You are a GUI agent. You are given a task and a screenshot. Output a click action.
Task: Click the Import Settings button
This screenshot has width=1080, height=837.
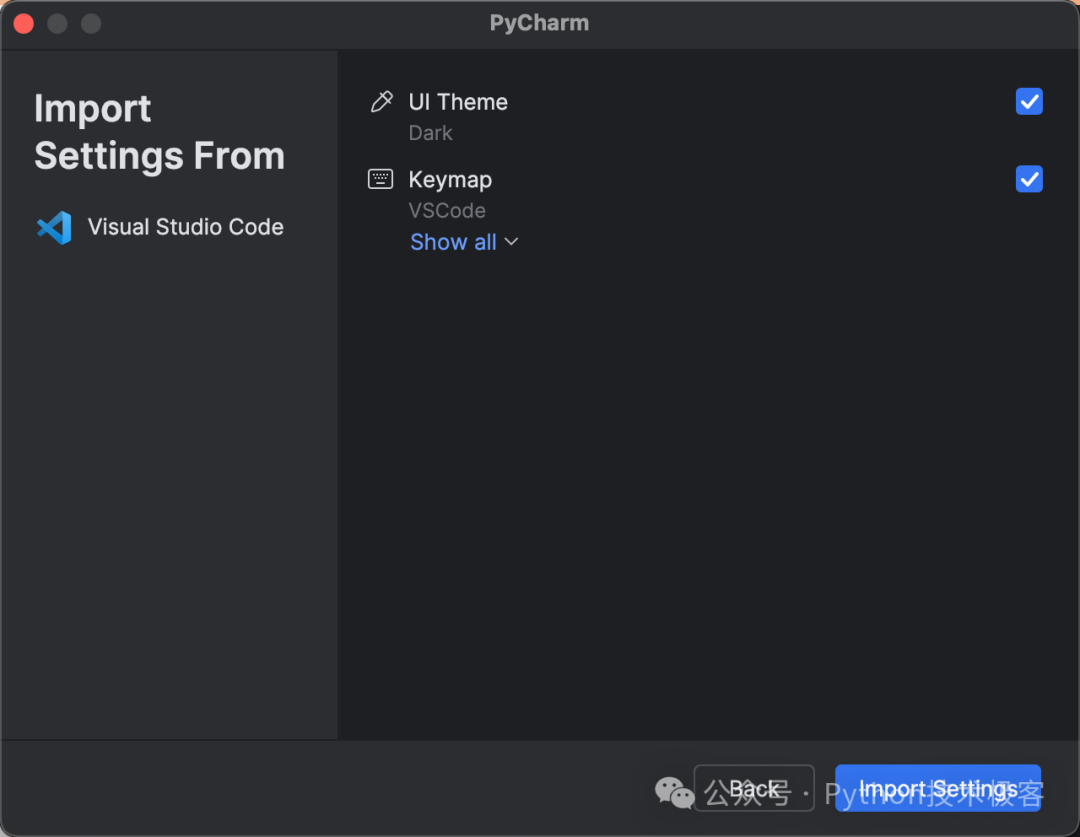(937, 788)
